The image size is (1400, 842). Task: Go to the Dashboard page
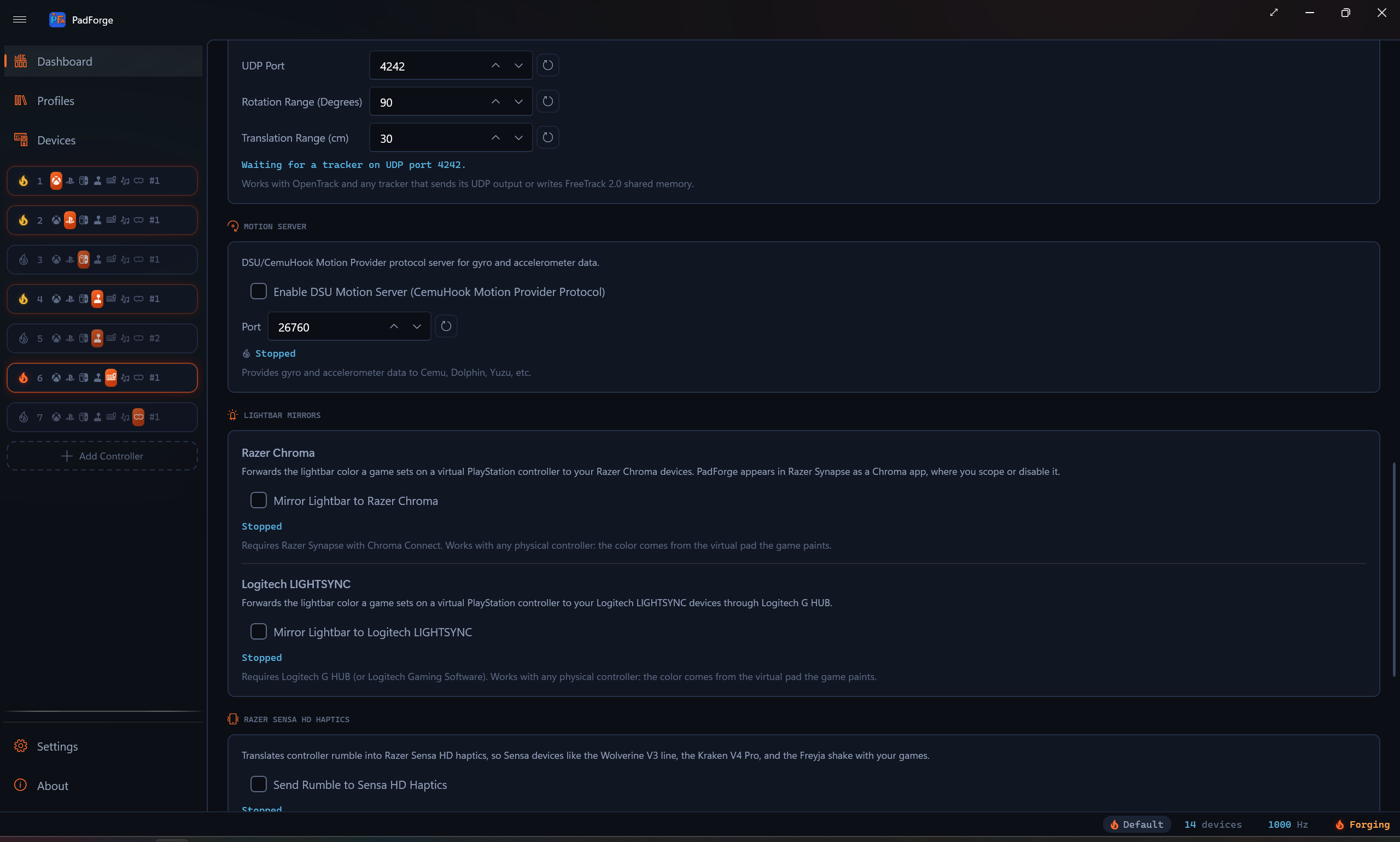tap(103, 61)
